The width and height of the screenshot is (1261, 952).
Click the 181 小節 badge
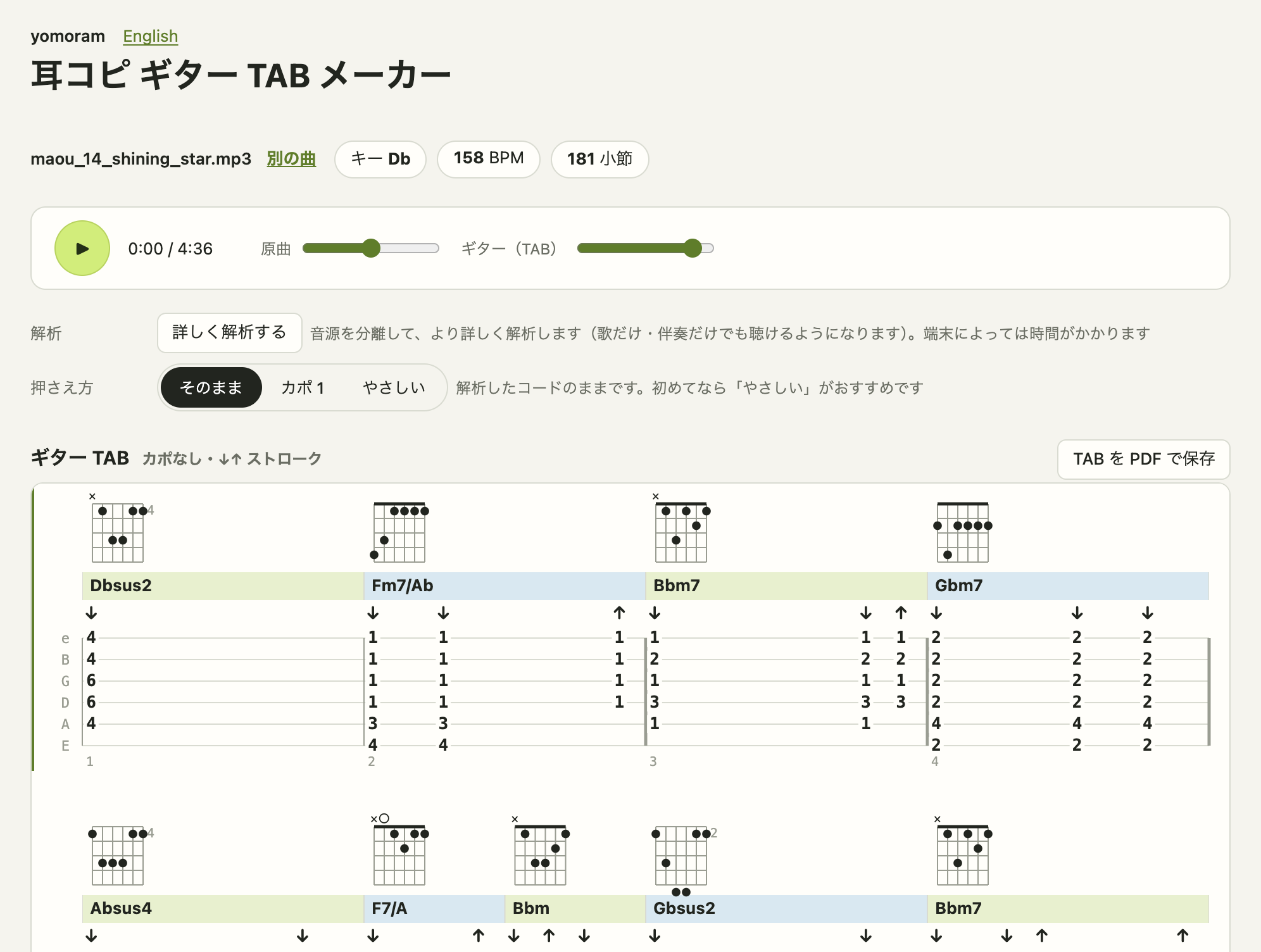pos(600,159)
